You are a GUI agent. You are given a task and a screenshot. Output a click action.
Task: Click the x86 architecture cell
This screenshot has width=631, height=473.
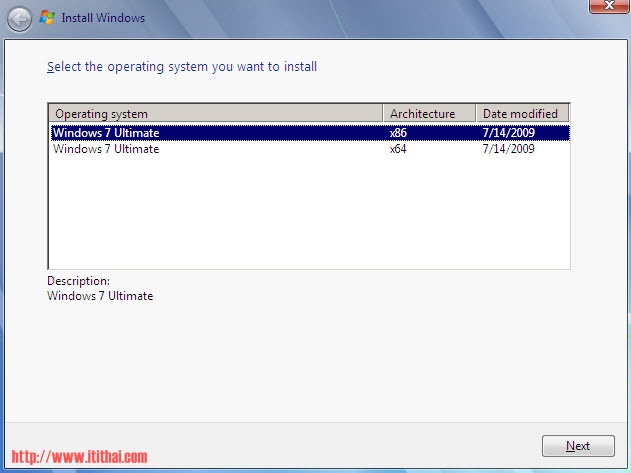click(398, 133)
